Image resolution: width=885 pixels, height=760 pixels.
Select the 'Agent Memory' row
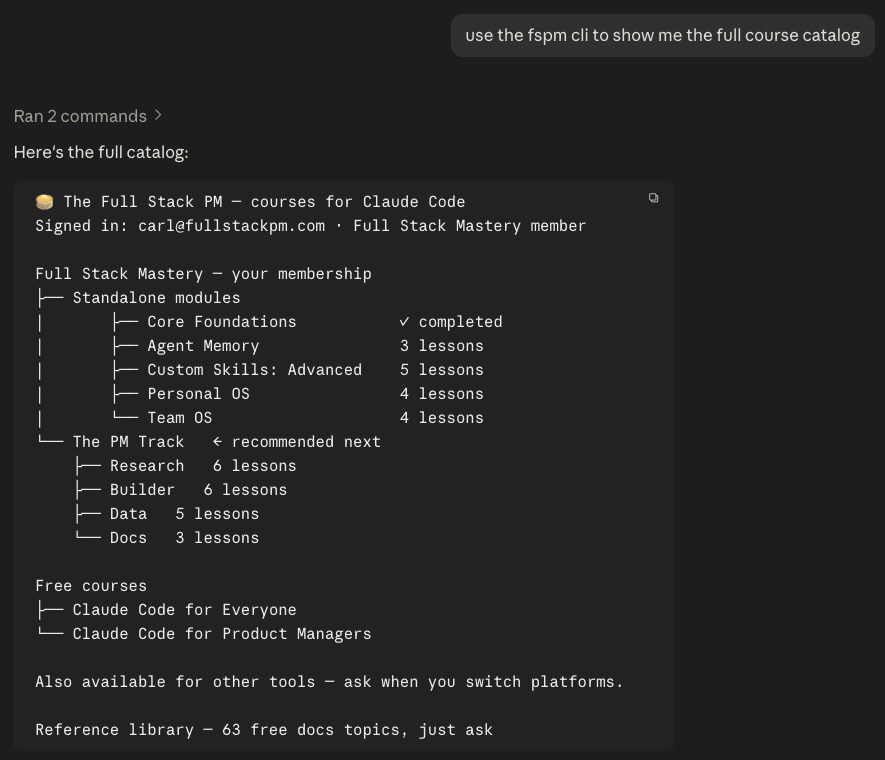[x=203, y=346]
